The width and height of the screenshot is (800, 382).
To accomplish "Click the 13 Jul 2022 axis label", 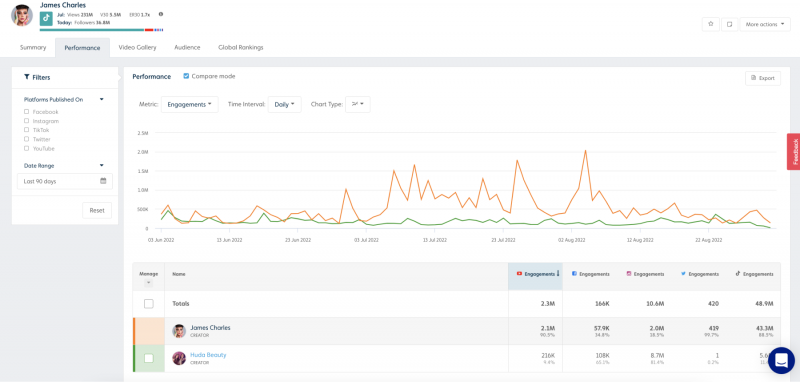I will tap(435, 239).
